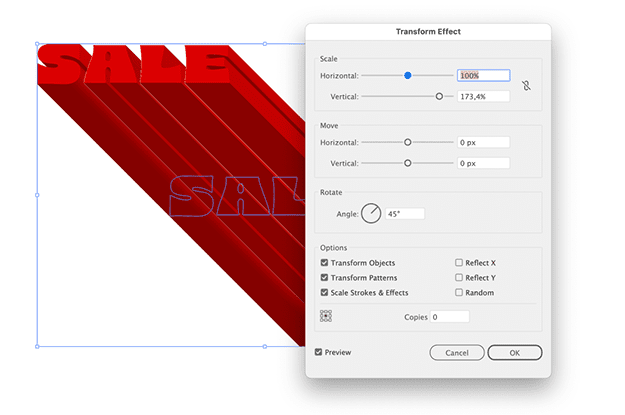Confirm with the OK button
Image resolution: width=625 pixels, height=415 pixels.
click(515, 352)
